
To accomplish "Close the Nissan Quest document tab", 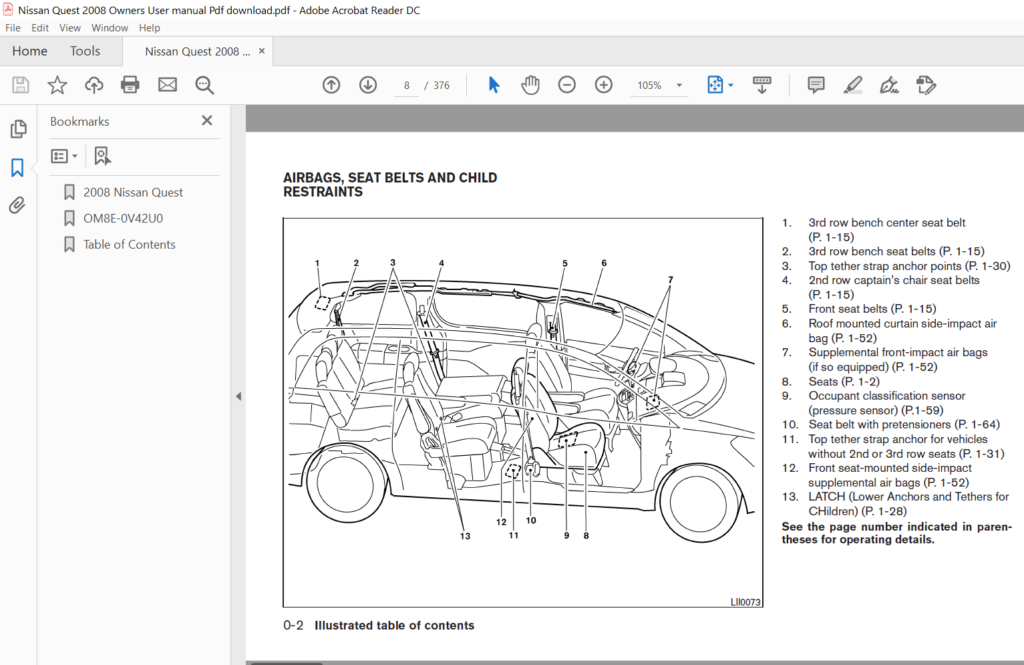I will (x=262, y=51).
